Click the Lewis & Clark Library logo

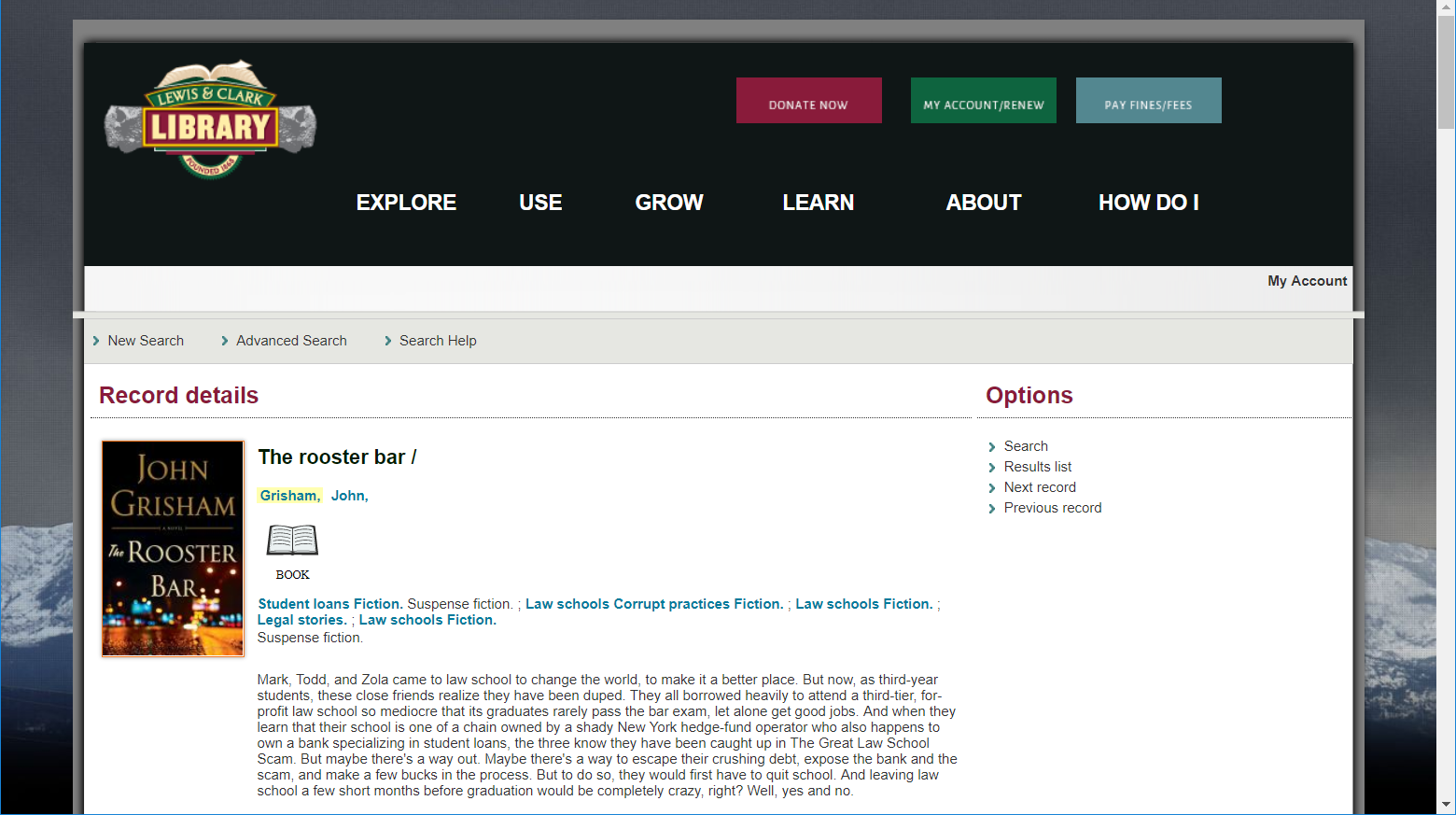[x=211, y=119]
